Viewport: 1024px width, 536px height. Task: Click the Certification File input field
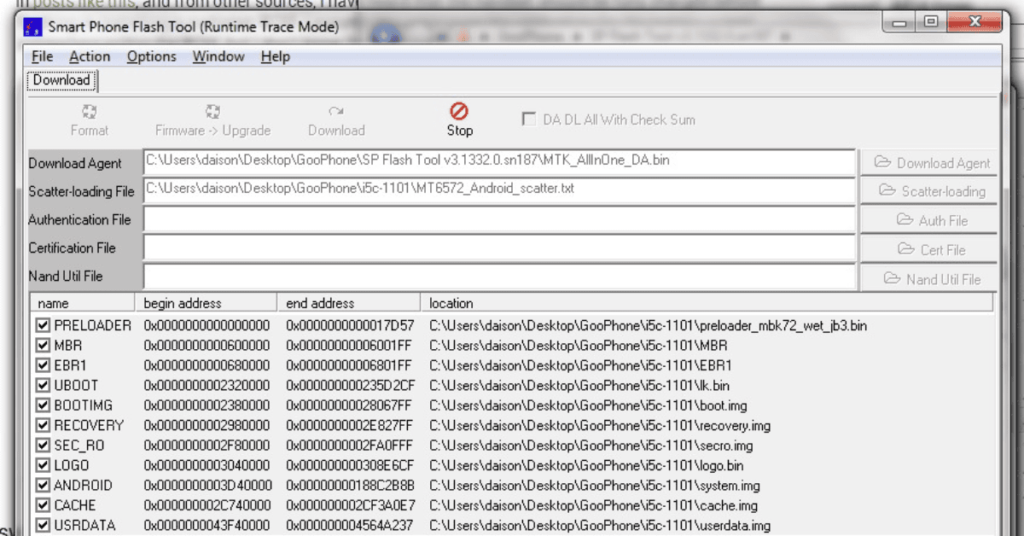(x=499, y=247)
